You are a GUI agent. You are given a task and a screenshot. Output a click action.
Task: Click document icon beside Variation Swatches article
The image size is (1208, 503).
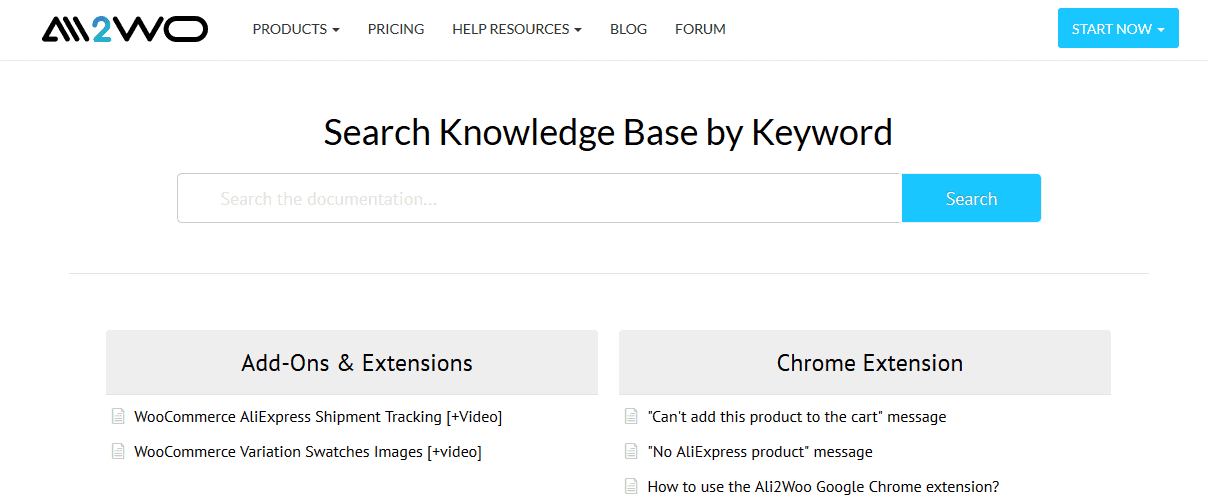click(x=118, y=451)
